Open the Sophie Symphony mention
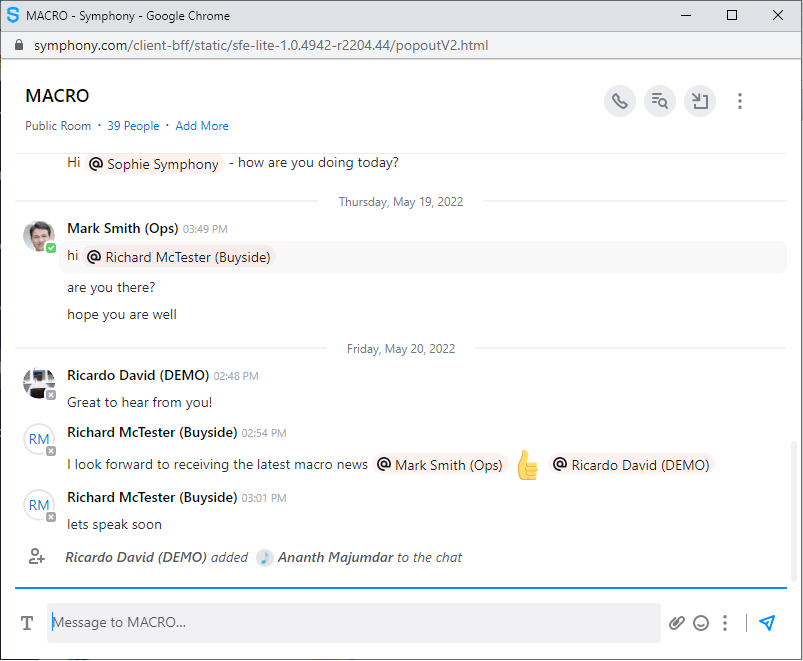Screen dimensions: 803x661 (154, 164)
